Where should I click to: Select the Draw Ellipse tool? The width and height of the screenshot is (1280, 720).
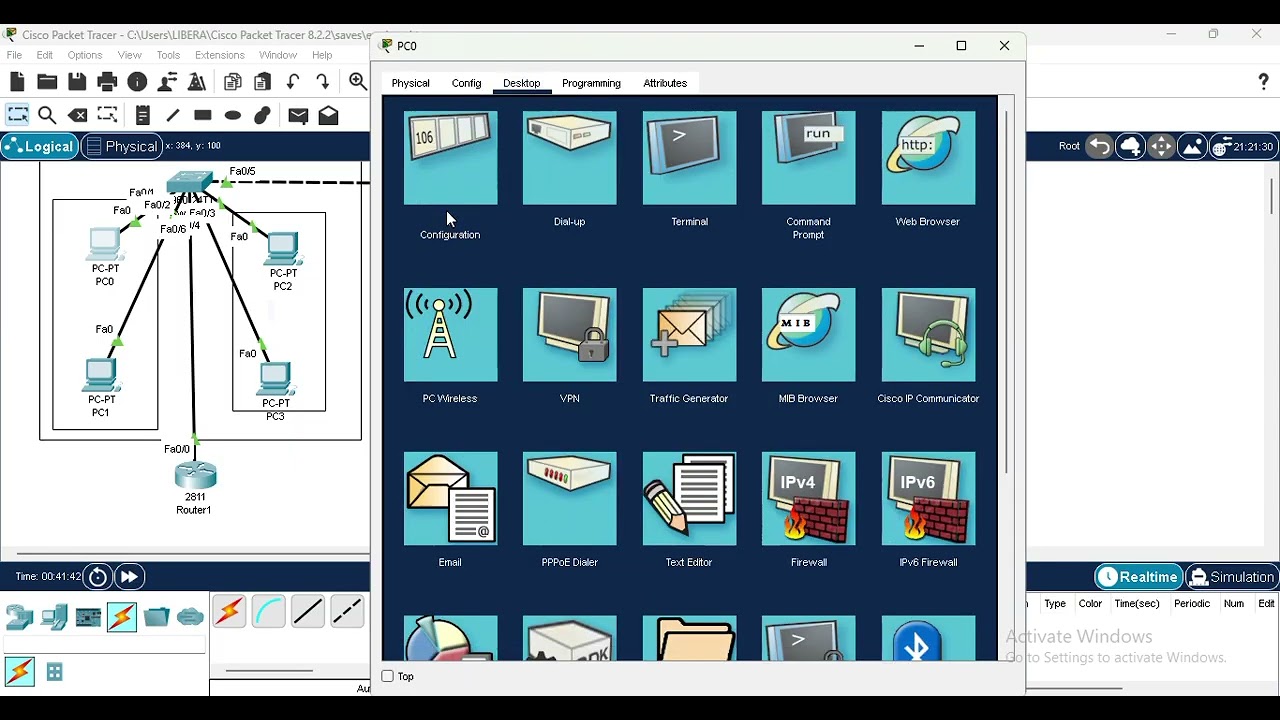233,116
